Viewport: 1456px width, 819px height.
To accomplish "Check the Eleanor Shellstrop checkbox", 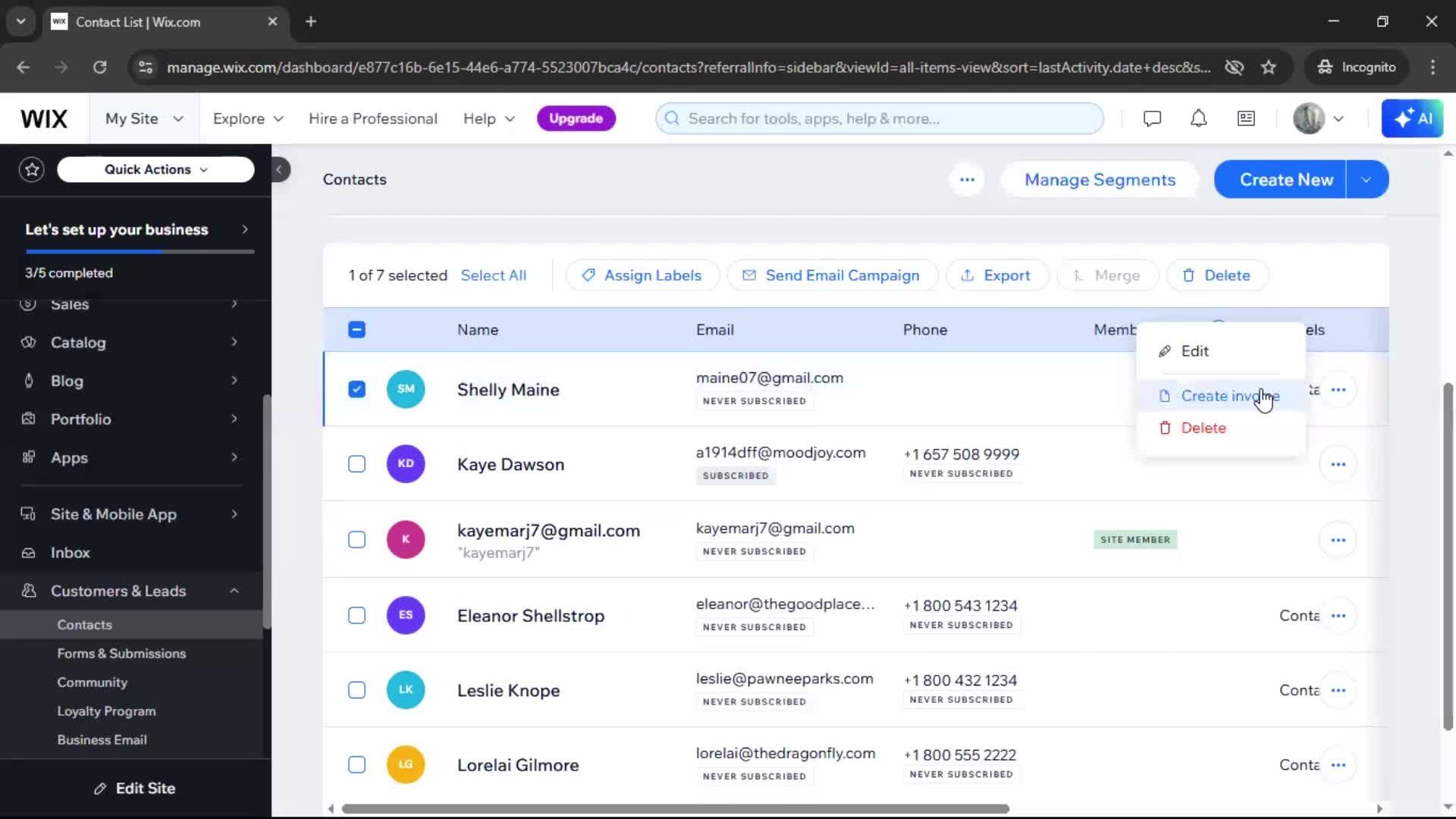I will pos(356,615).
